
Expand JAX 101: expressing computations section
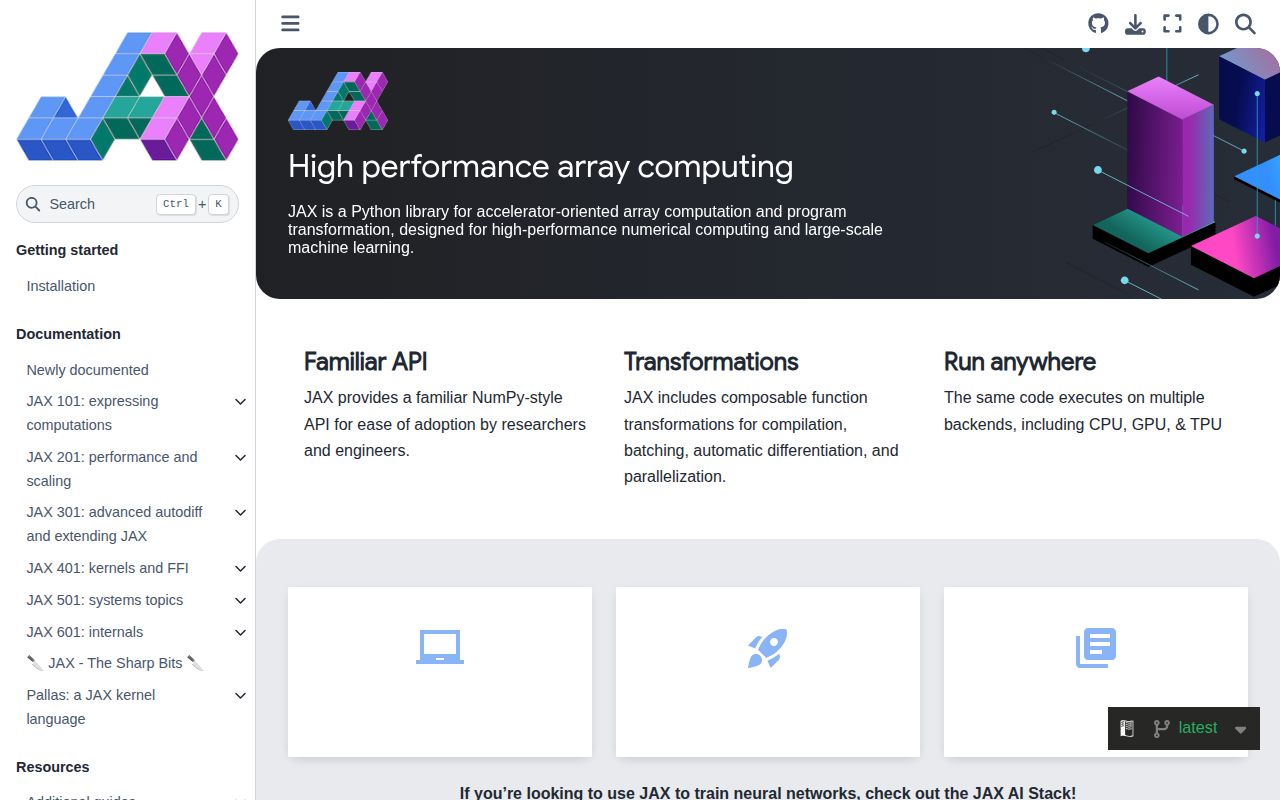click(x=240, y=401)
